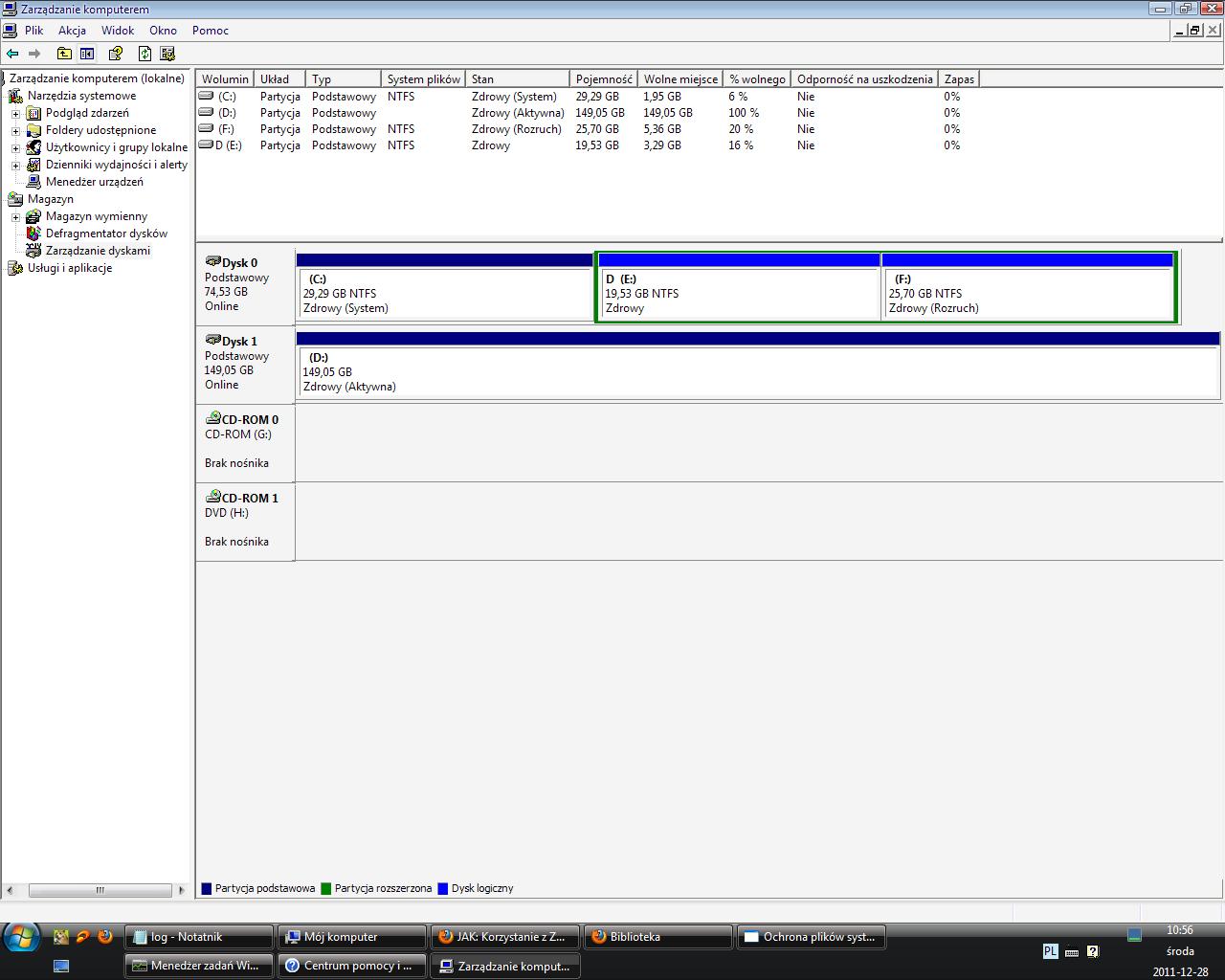Click the (C:) volume icon in list
The image size is (1225, 980).
[x=206, y=96]
